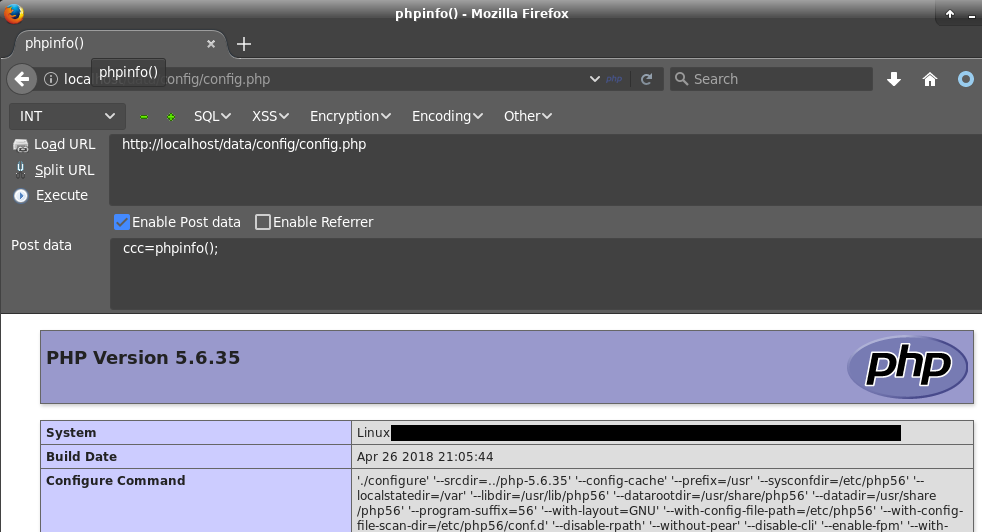
Task: Go to the home page icon
Action: [930, 79]
